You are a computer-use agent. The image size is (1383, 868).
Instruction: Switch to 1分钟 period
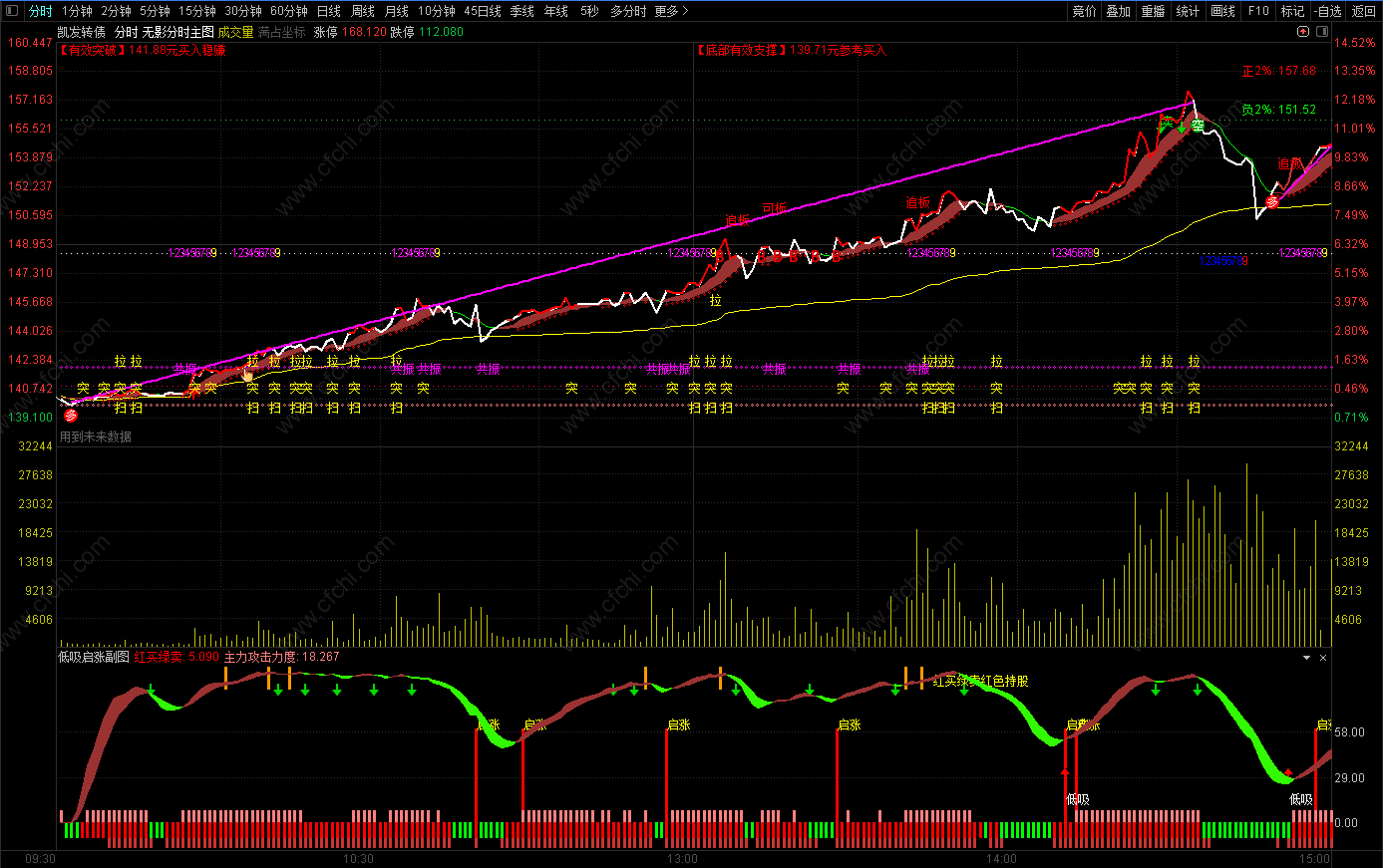click(x=77, y=11)
